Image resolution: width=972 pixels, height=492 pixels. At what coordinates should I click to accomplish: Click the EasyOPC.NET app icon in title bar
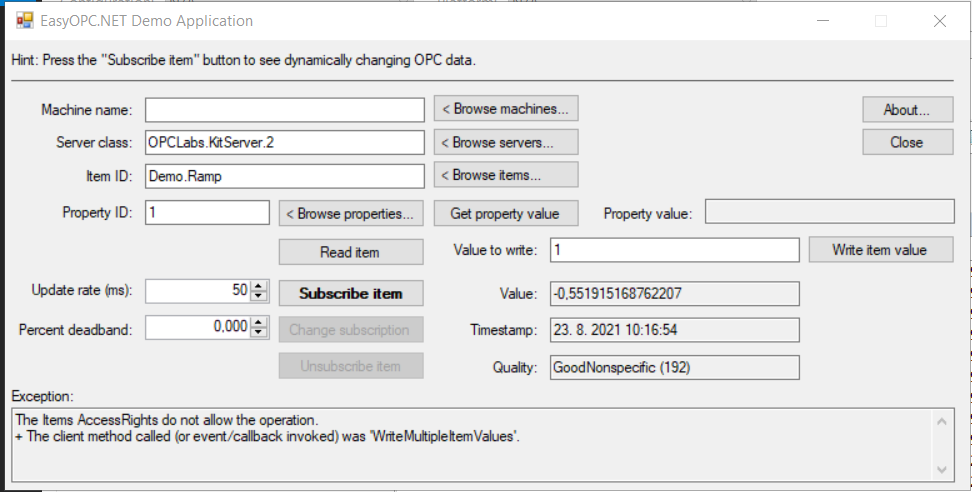tap(25, 20)
